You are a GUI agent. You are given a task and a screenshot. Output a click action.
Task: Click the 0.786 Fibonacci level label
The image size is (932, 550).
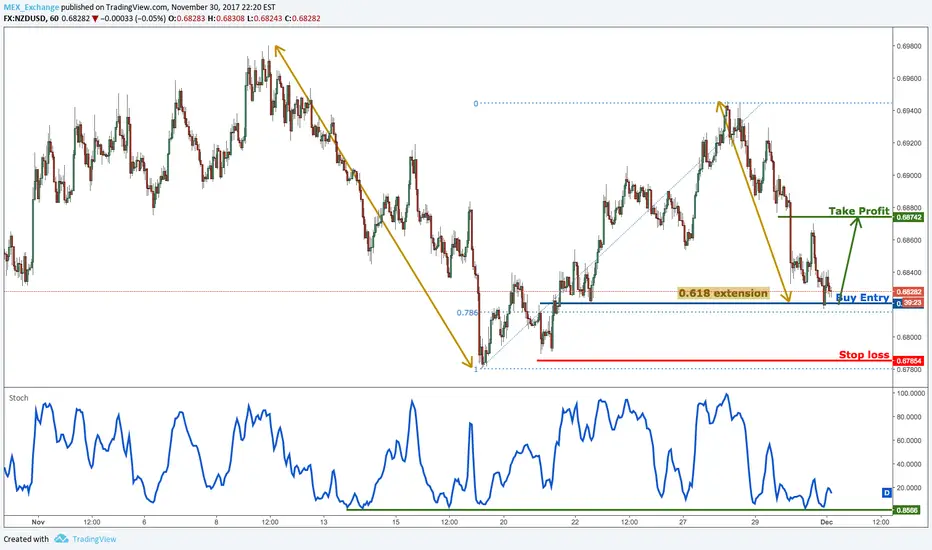point(467,313)
